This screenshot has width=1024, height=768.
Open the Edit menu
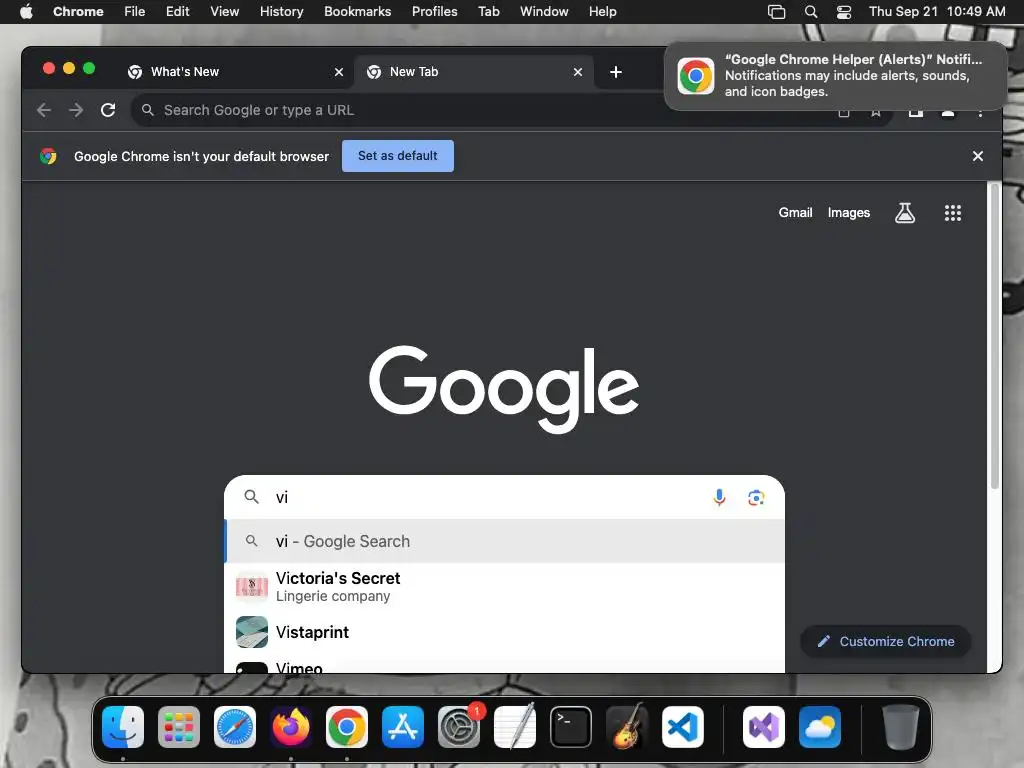point(178,11)
